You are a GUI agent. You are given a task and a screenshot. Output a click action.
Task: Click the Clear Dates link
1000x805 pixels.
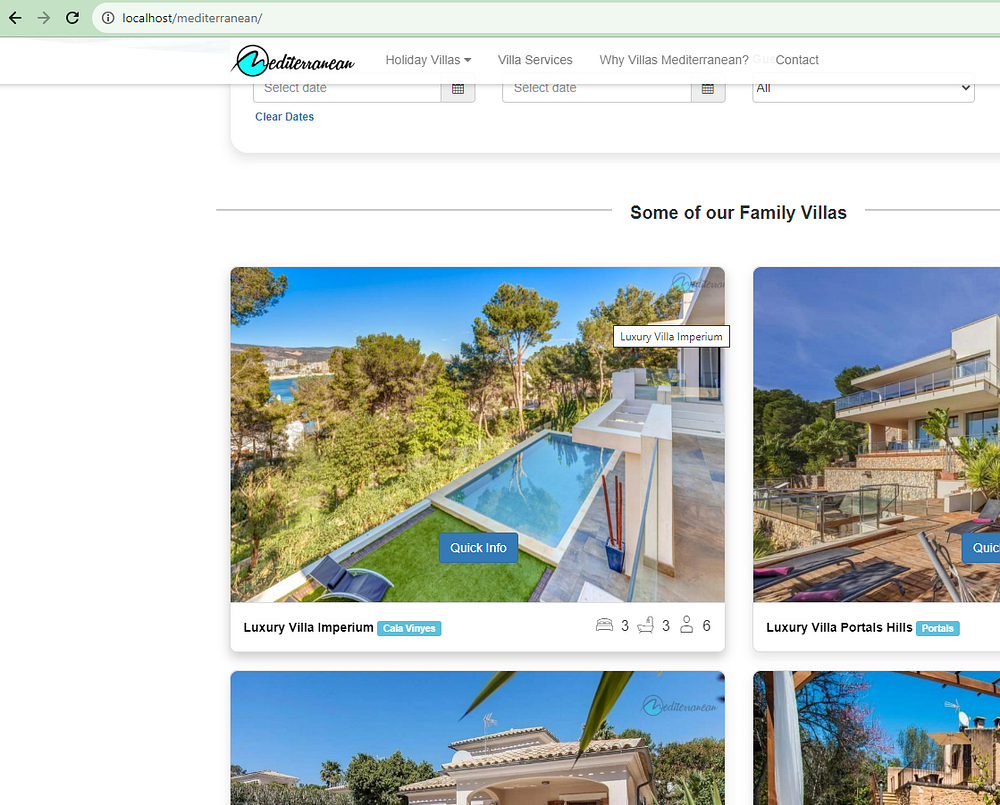284,117
